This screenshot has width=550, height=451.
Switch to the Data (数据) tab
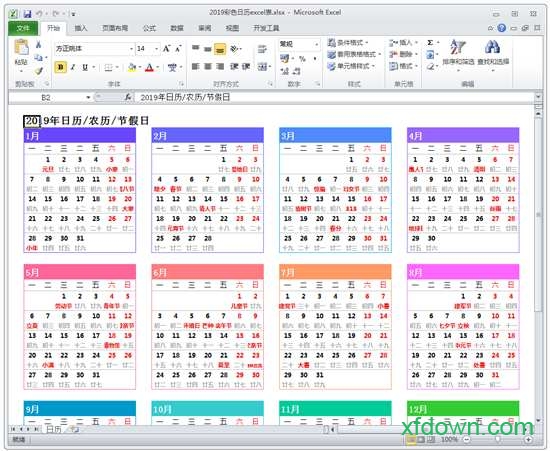point(177,28)
